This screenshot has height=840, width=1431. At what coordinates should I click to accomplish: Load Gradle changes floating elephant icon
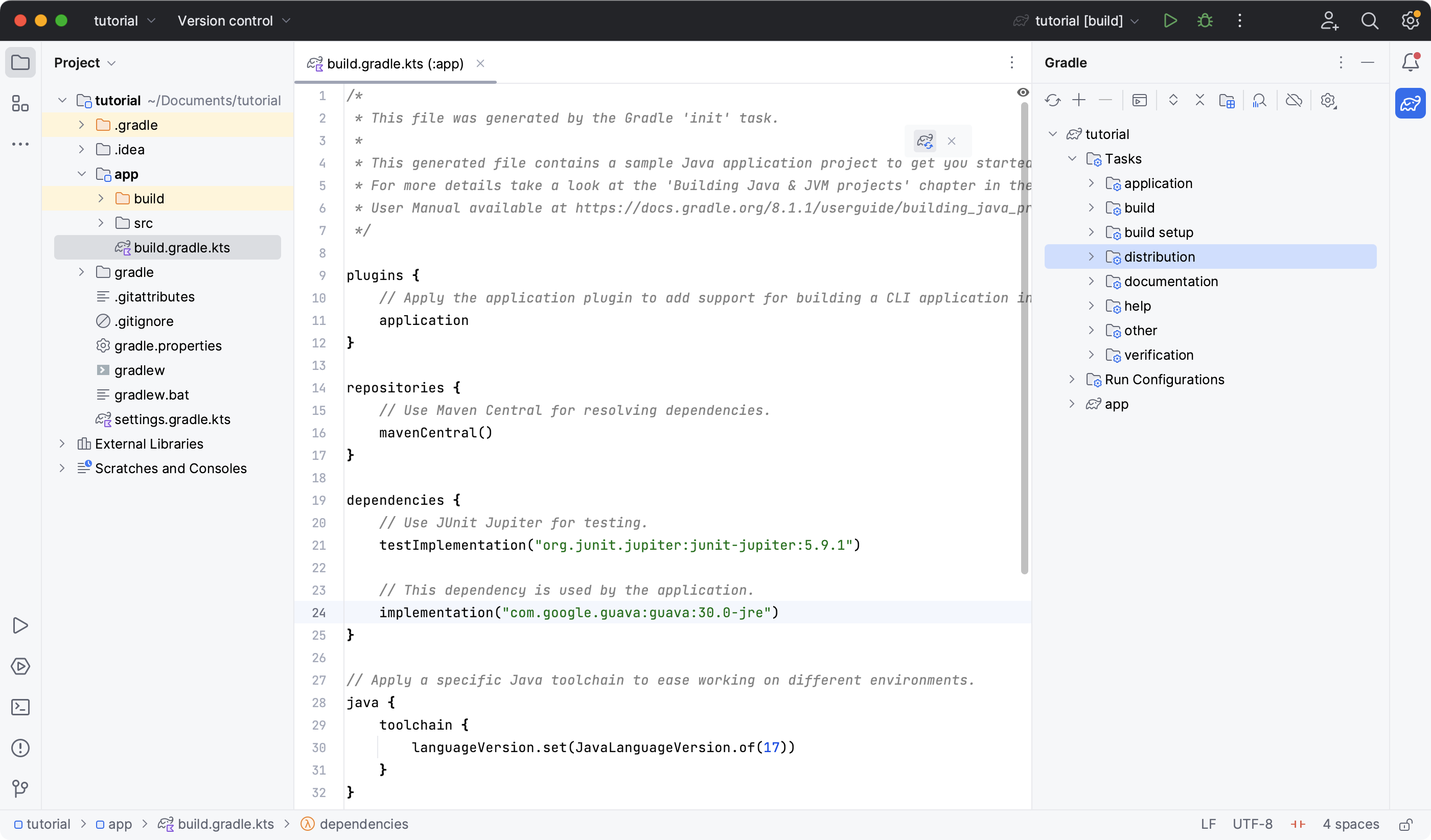tap(925, 141)
